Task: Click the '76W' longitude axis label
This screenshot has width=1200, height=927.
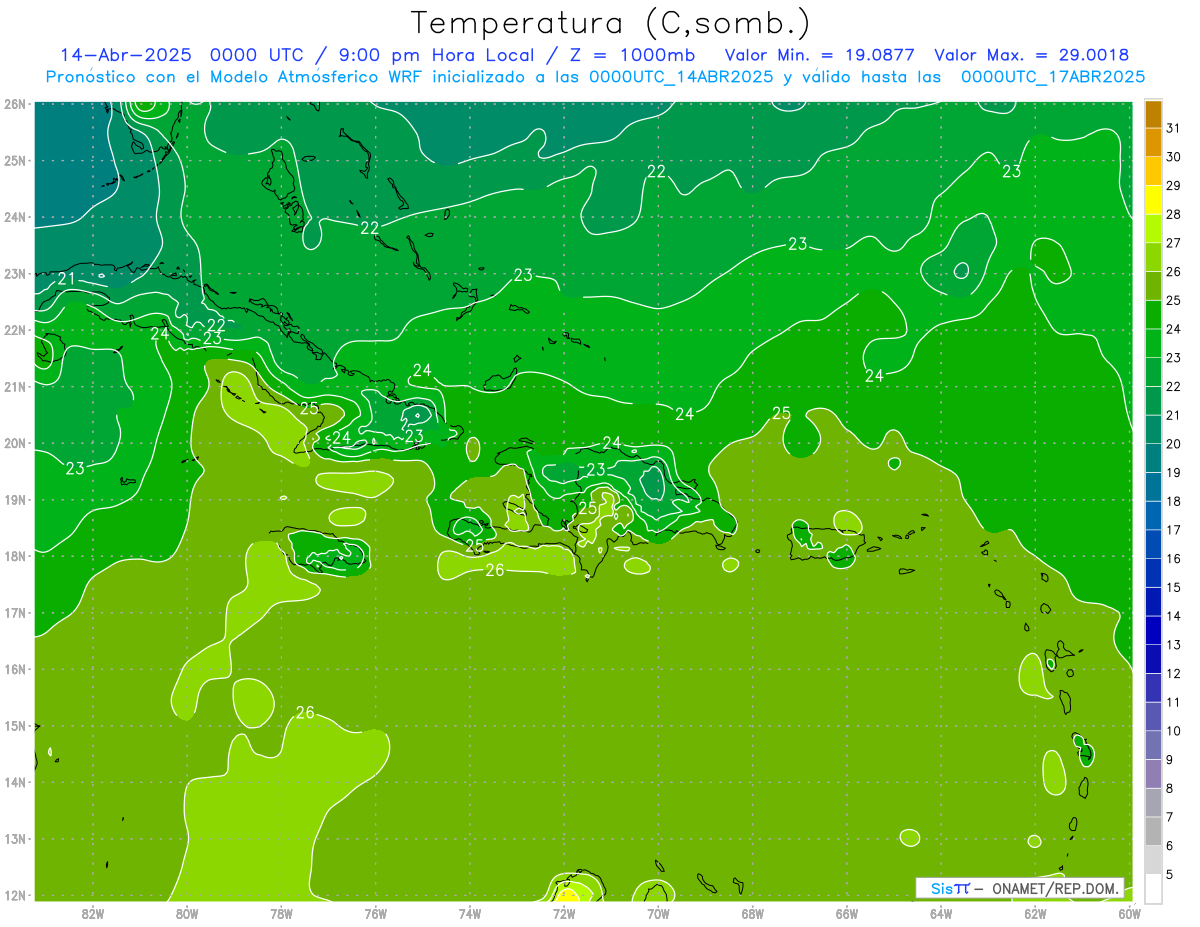Action: (x=376, y=913)
